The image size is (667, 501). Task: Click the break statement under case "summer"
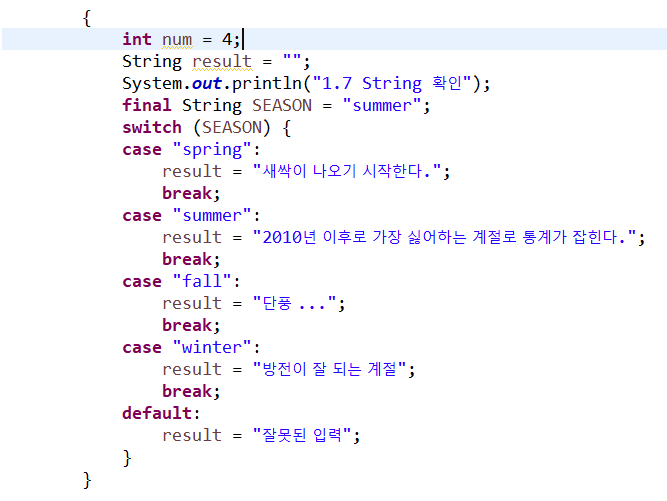pos(191,259)
